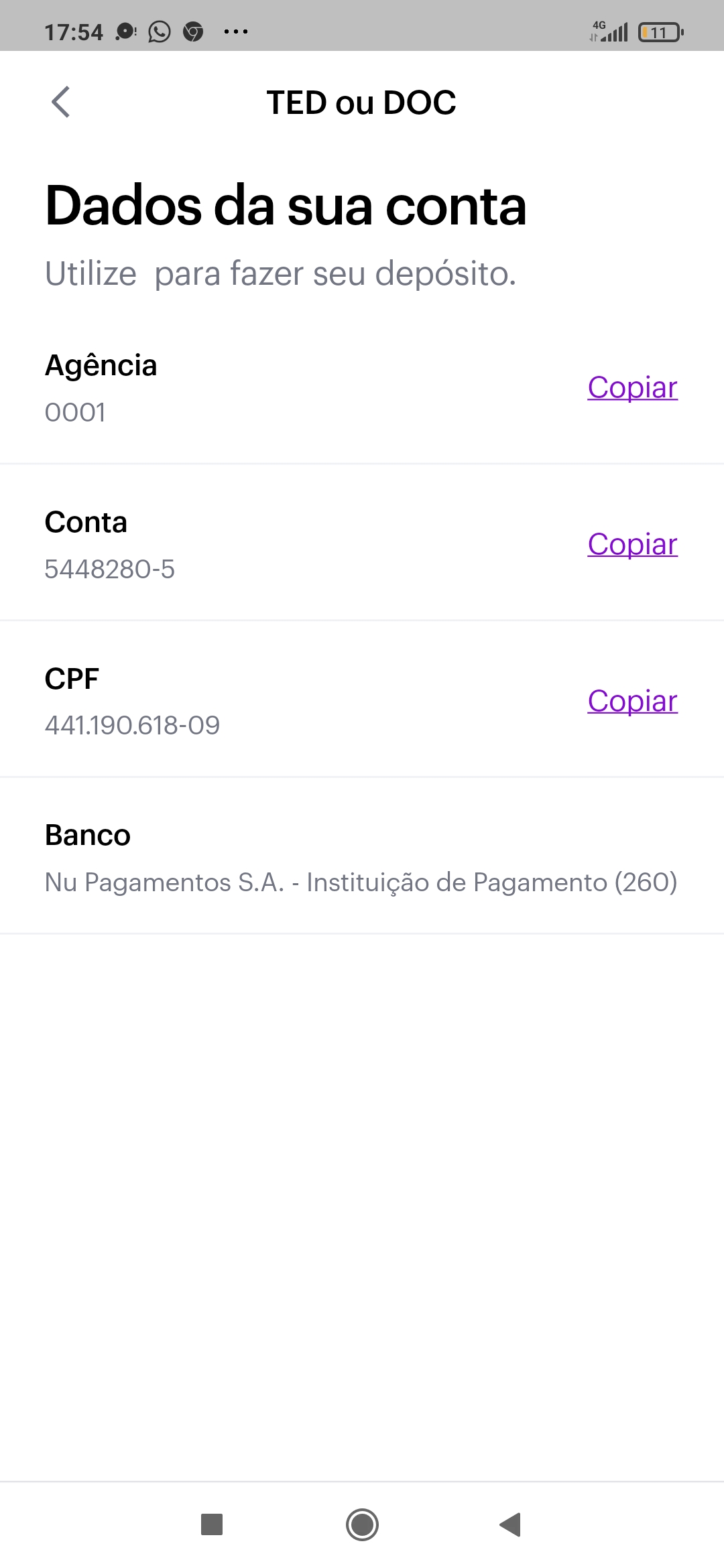Tap the battery indicator icon

(660, 32)
